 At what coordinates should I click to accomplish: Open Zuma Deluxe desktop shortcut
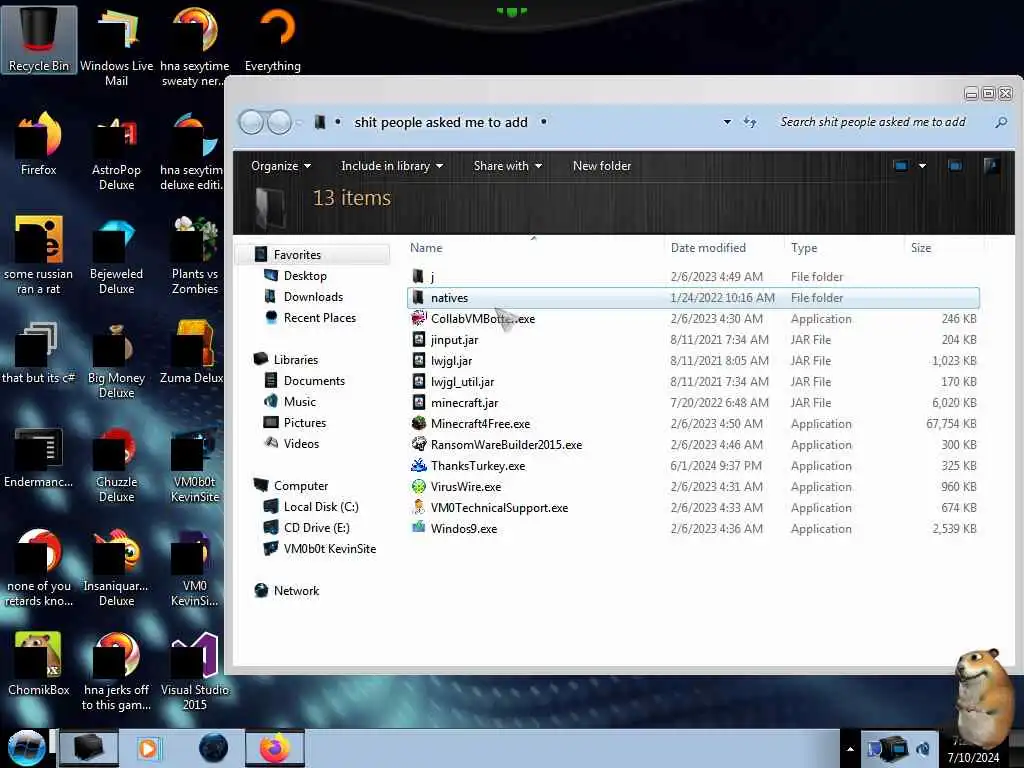pos(192,353)
